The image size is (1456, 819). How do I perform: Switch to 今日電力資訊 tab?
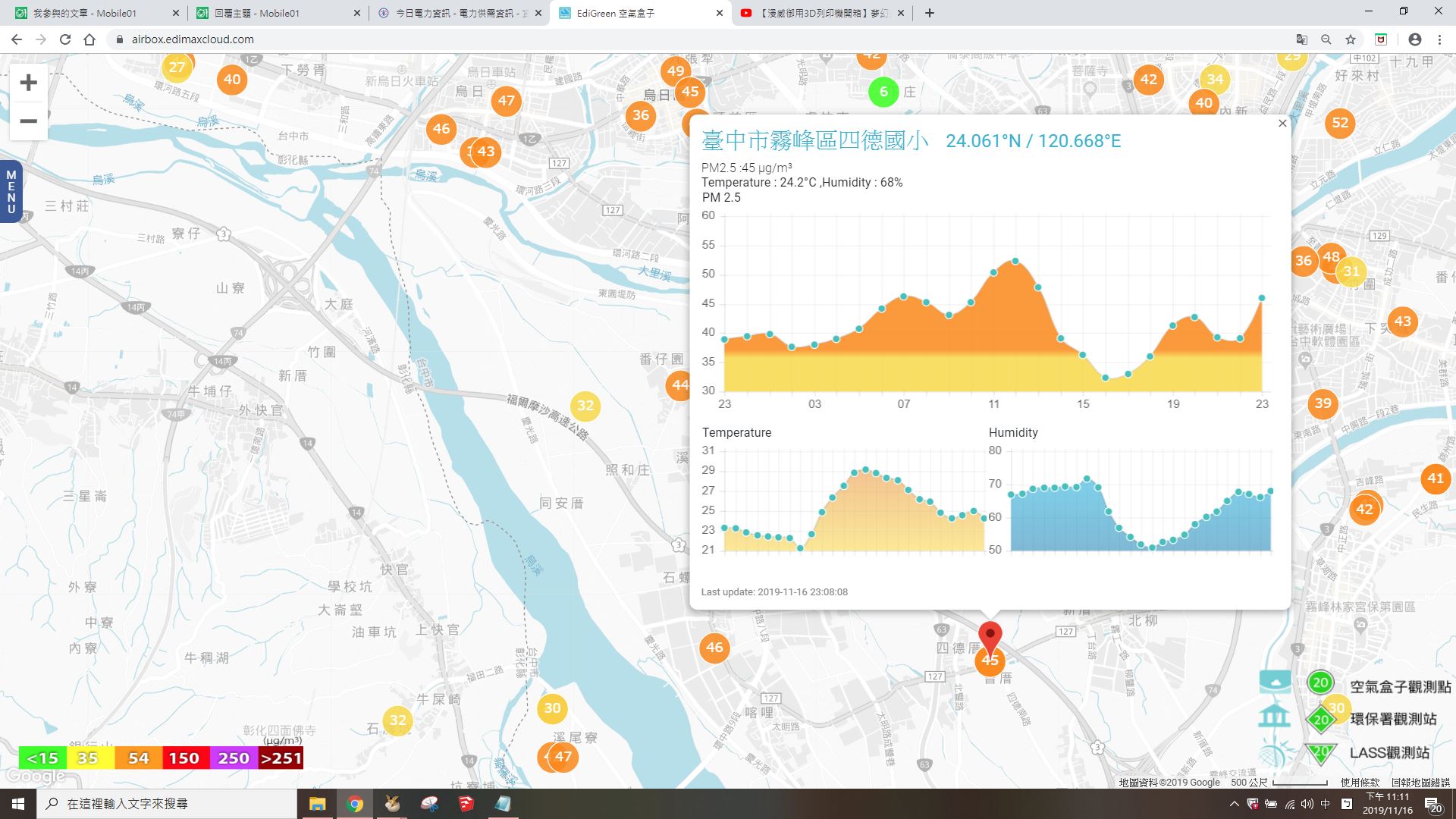pos(459,13)
